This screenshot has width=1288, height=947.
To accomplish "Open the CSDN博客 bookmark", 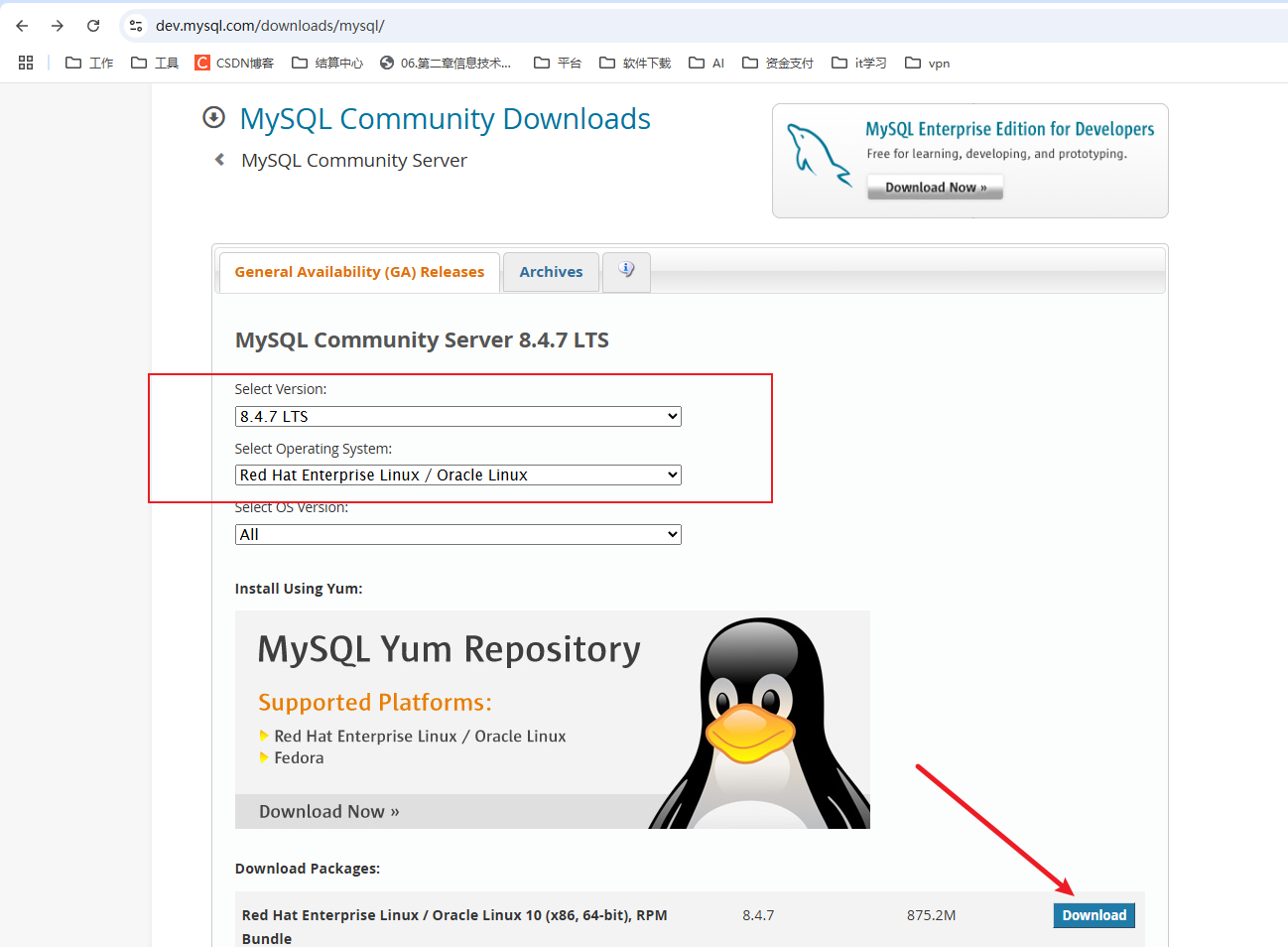I will (x=234, y=63).
